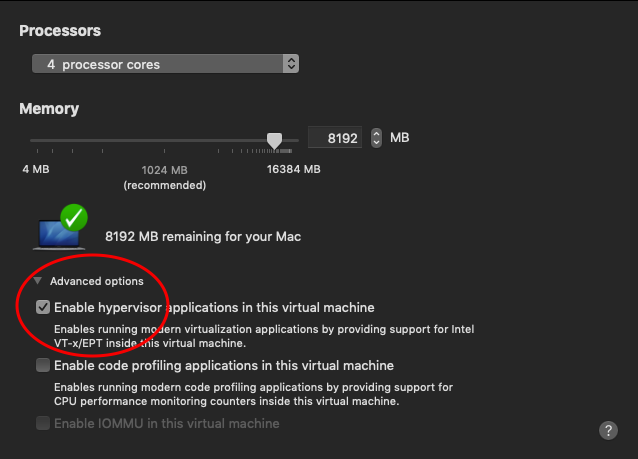Click the Processors section heading
Viewport: 638px width, 459px height.
pos(60,31)
